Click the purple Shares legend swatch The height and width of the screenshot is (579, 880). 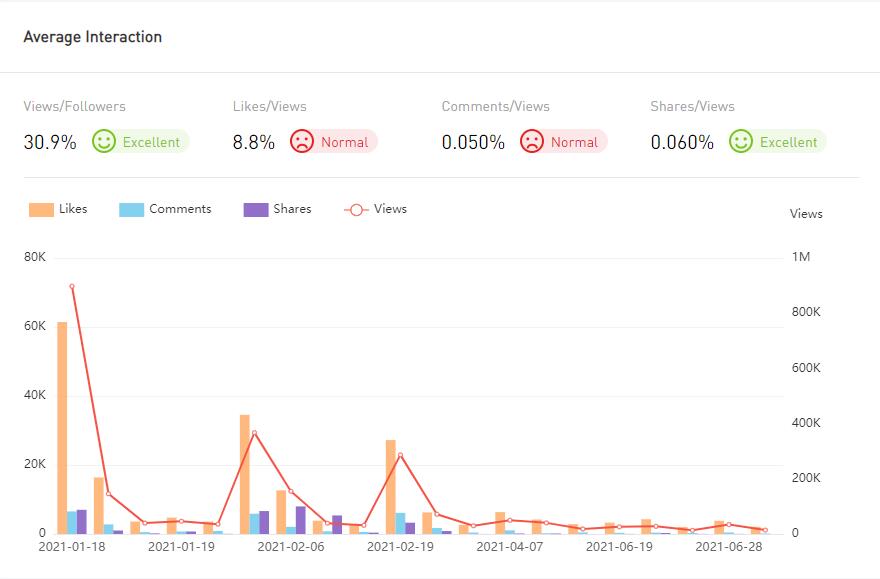[256, 210]
